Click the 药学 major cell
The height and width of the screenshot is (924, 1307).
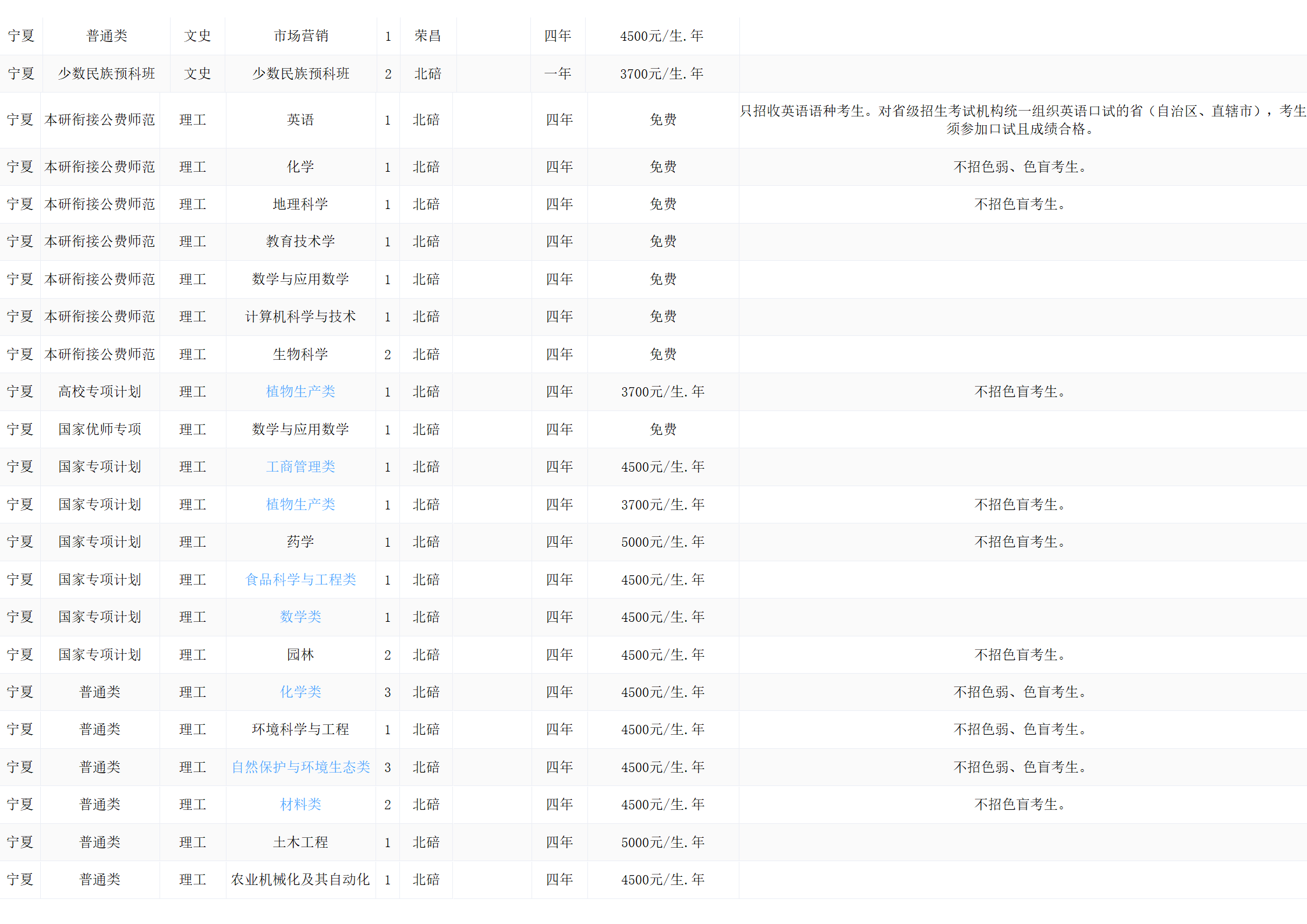tap(300, 542)
